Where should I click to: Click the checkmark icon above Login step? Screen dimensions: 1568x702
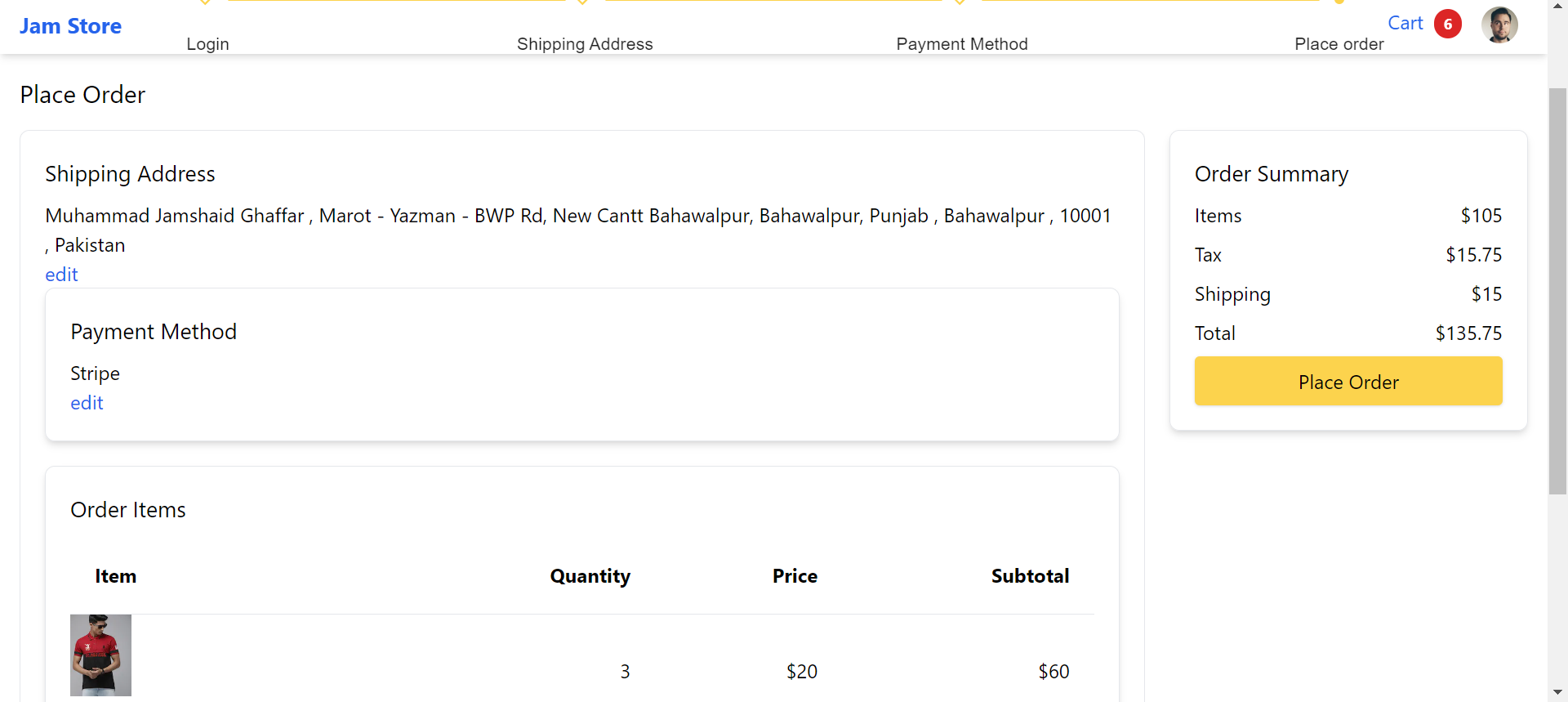pyautogui.click(x=204, y=3)
